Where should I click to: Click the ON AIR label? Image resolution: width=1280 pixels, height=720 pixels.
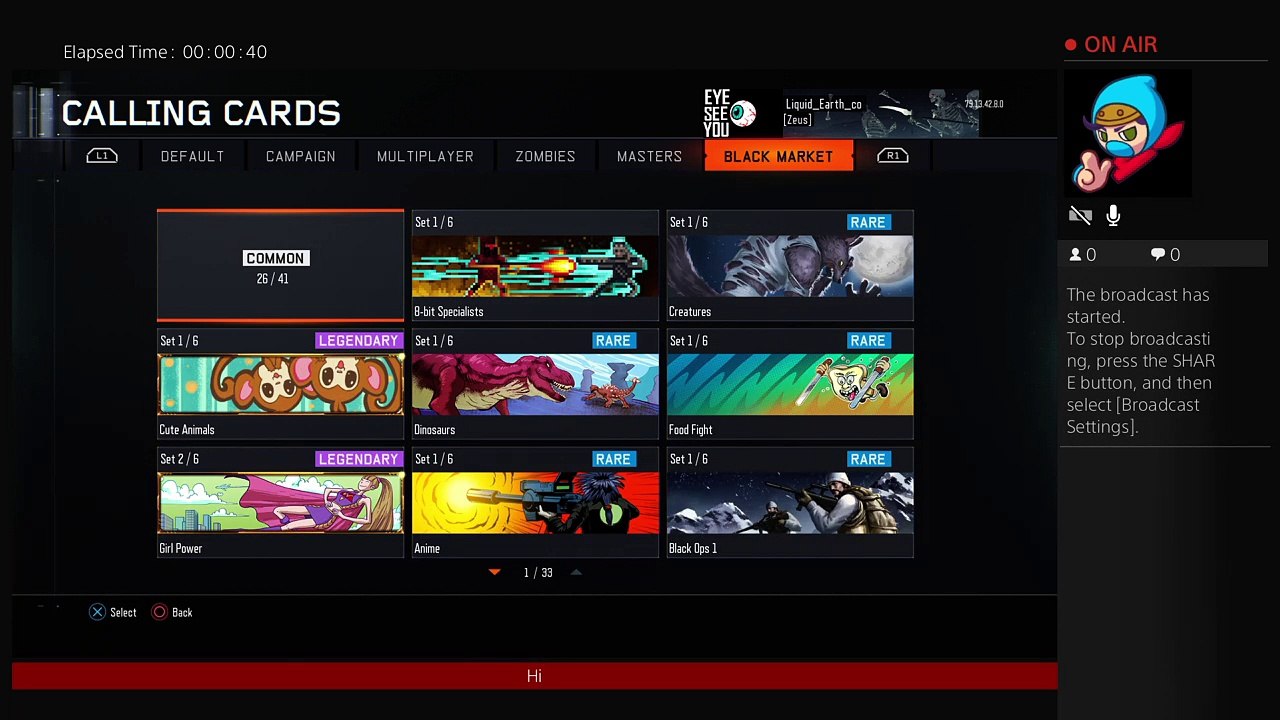tap(1121, 45)
